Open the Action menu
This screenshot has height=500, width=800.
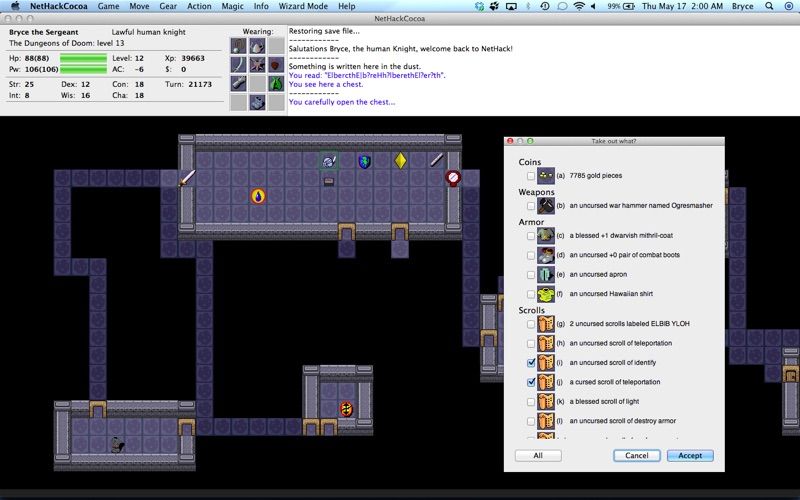[199, 6]
